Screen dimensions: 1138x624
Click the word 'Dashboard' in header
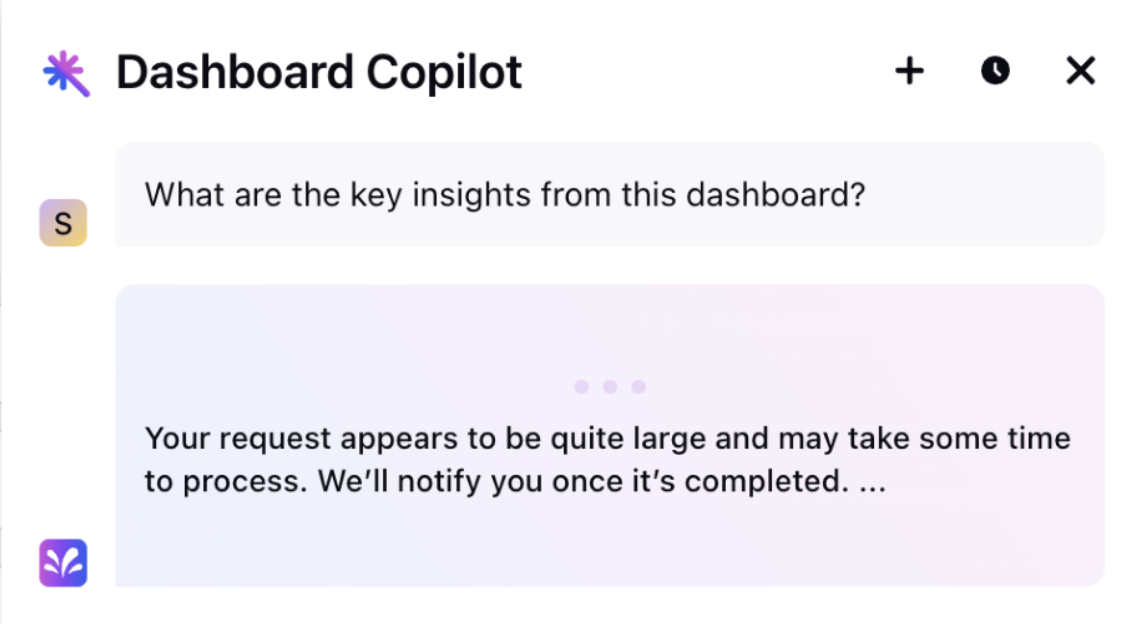[235, 72]
